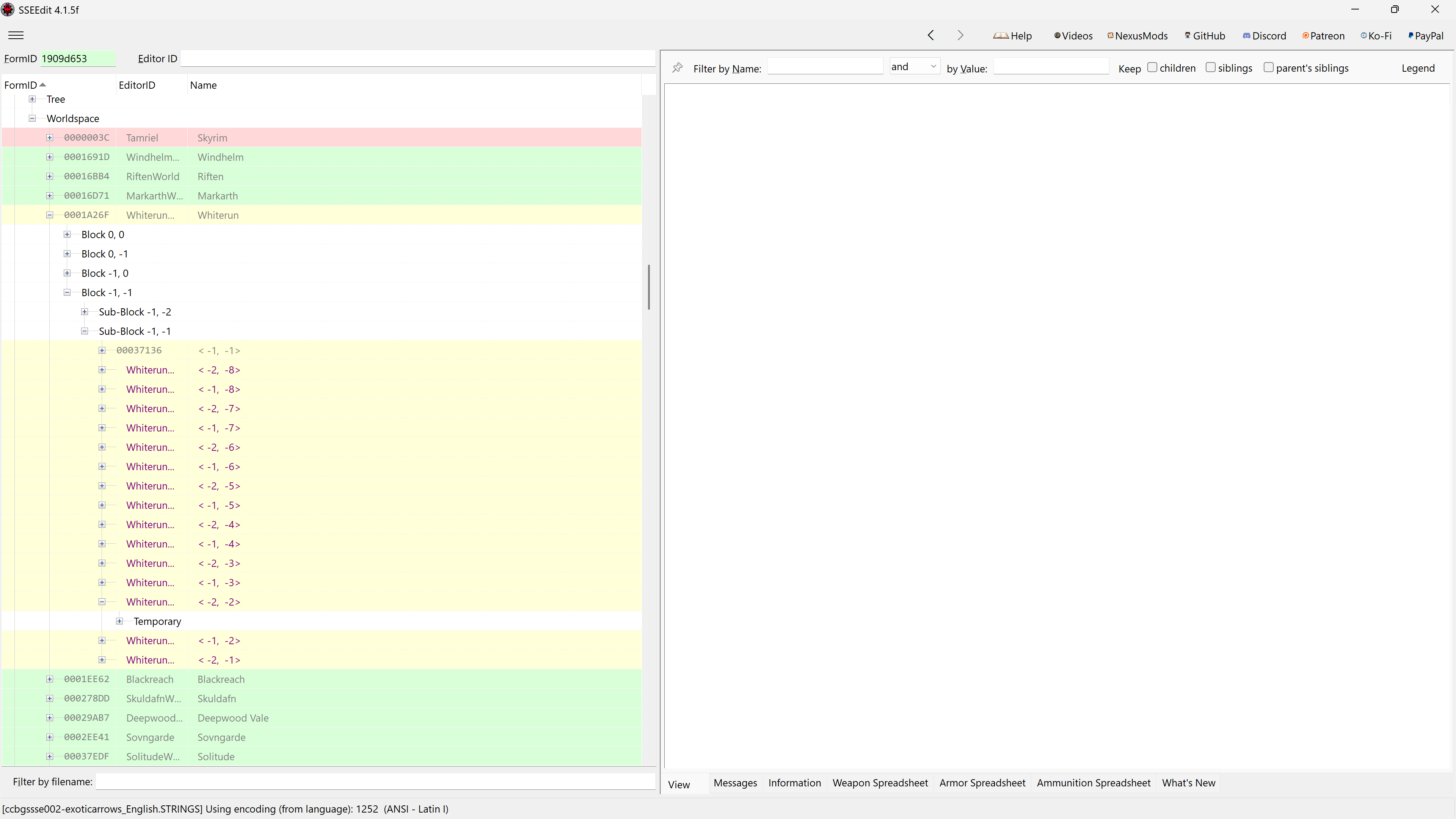
Task: Toggle the siblings checkbox
Action: coord(1210,67)
